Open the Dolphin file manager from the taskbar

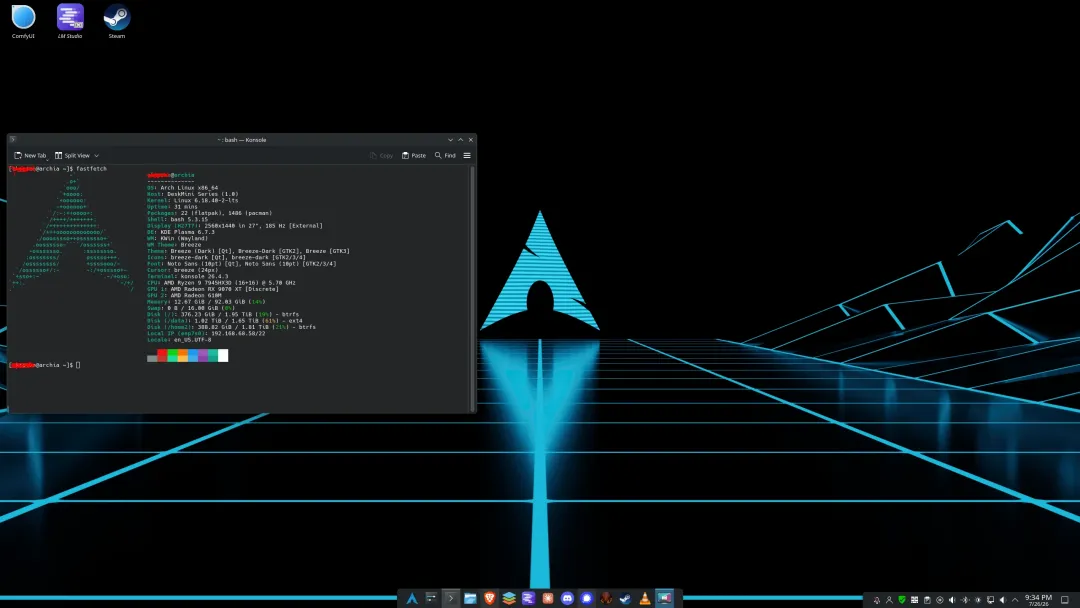pyautogui.click(x=470, y=598)
